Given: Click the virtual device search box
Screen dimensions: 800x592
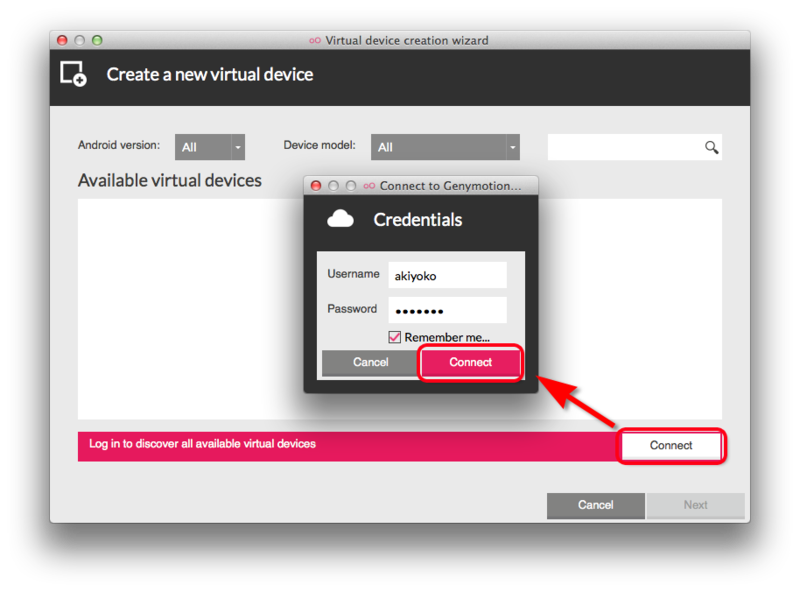Looking at the screenshot, I should (x=634, y=147).
